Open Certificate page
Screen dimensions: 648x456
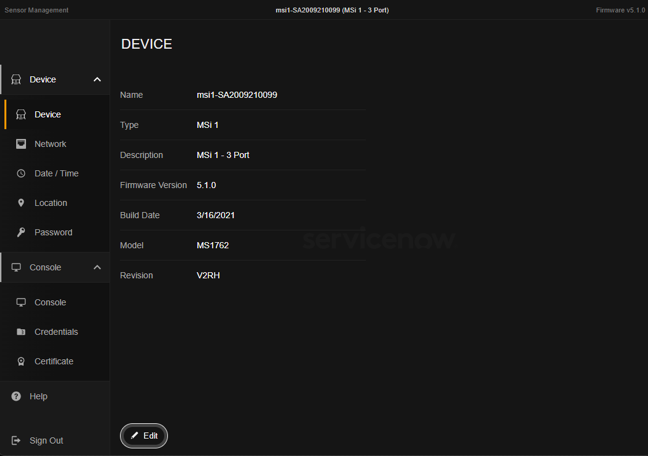click(x=57, y=361)
